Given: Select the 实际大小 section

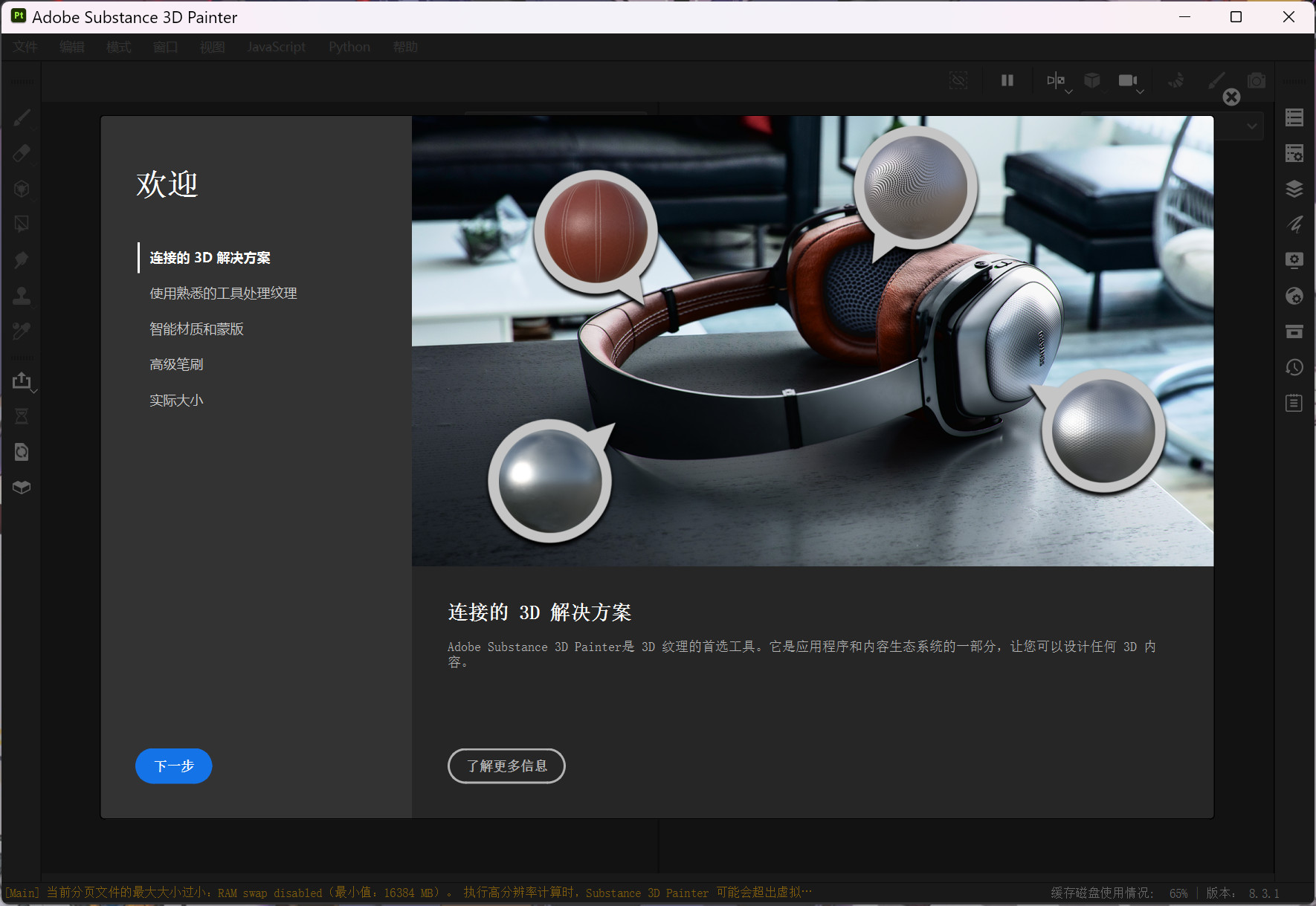Looking at the screenshot, I should tap(176, 401).
